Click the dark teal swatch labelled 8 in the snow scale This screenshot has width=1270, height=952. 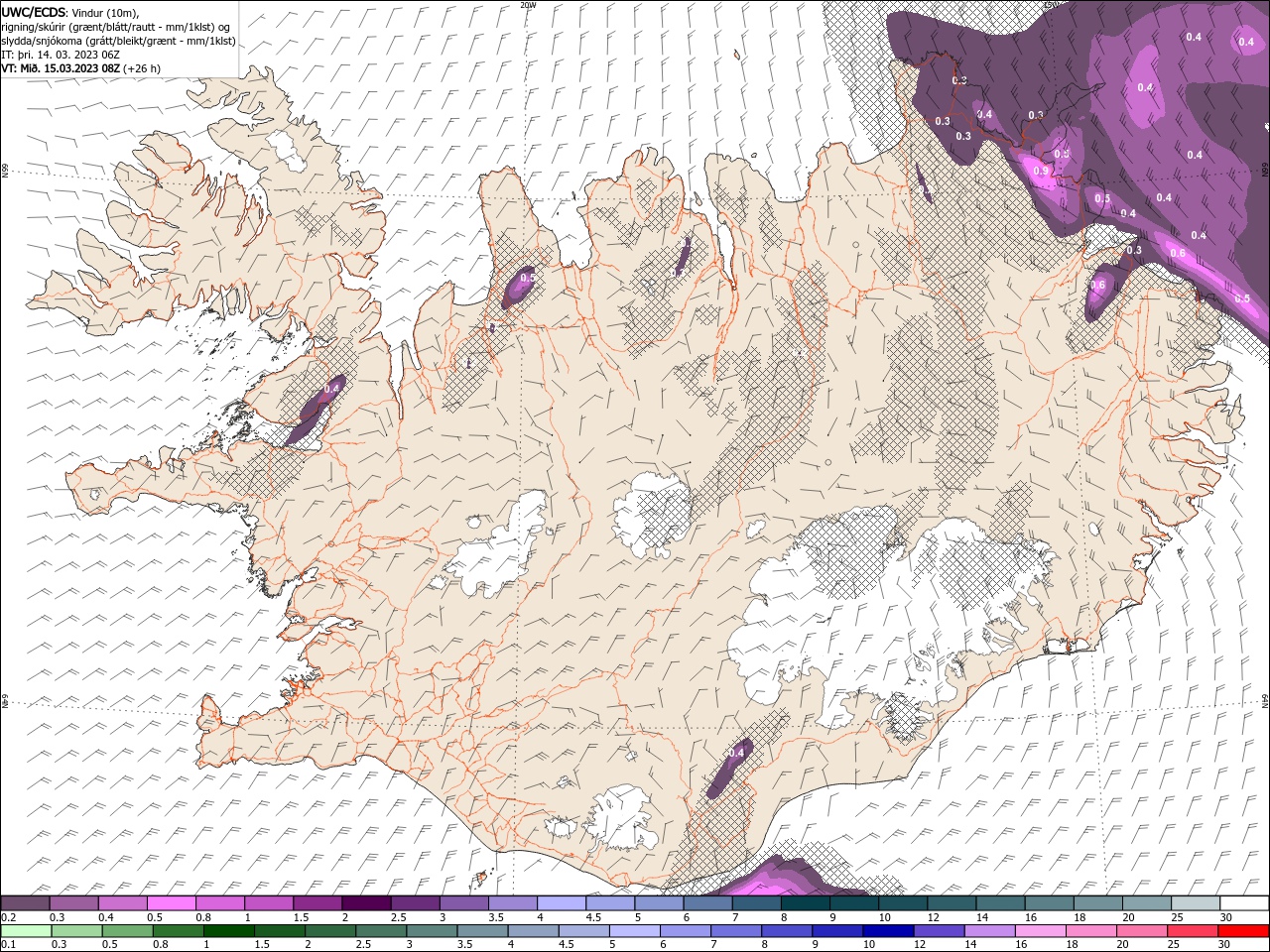click(x=805, y=903)
